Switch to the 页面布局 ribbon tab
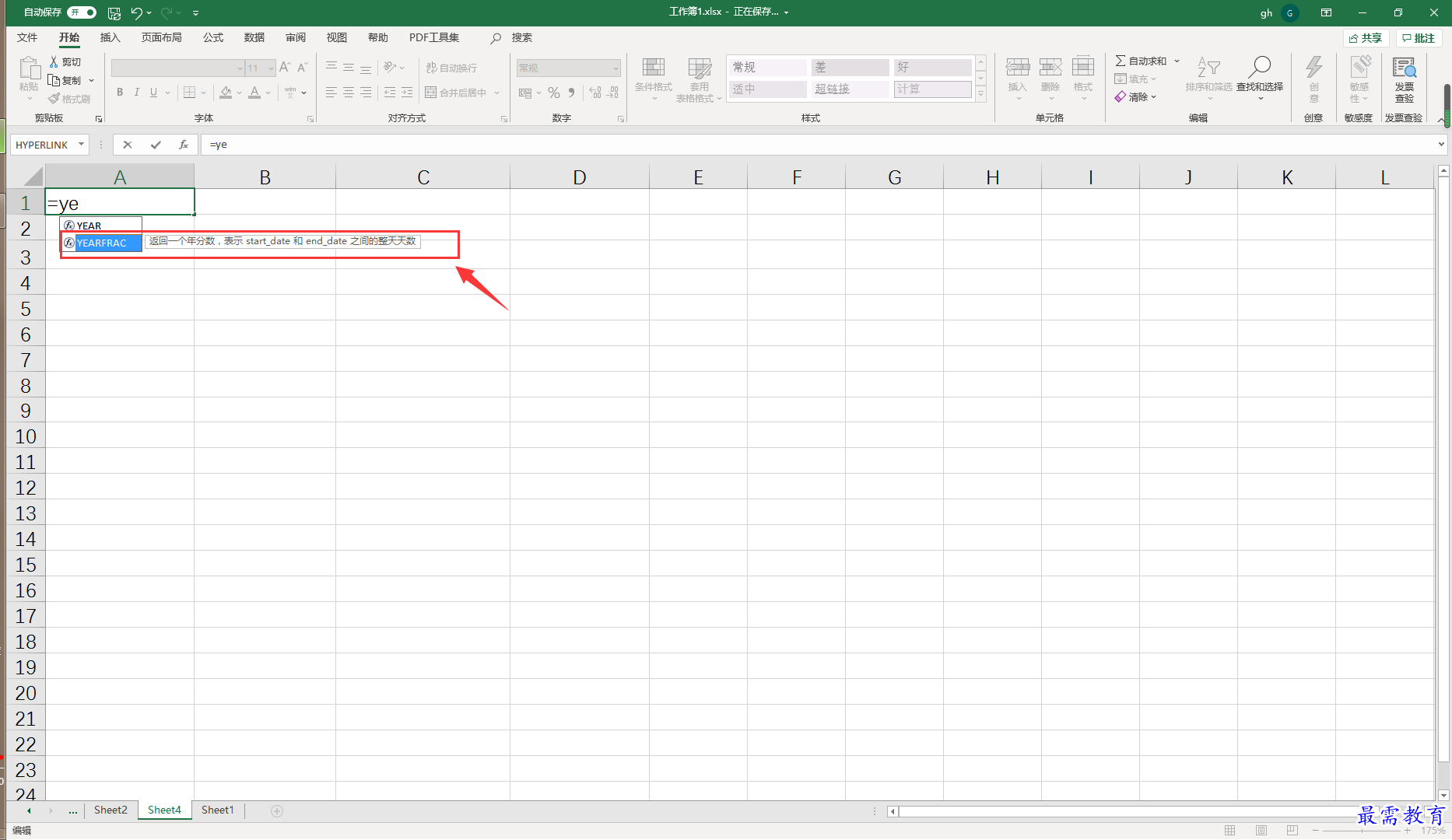Viewport: 1452px width, 840px height. pos(162,37)
